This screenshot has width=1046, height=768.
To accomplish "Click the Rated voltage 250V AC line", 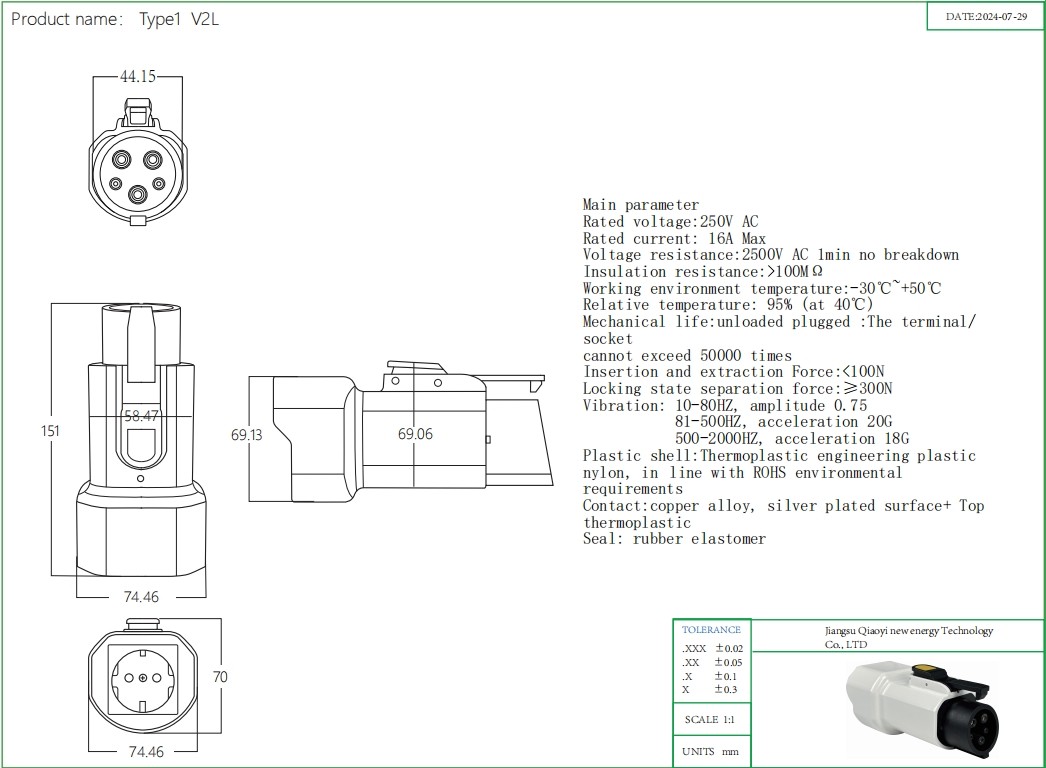I will point(670,222).
